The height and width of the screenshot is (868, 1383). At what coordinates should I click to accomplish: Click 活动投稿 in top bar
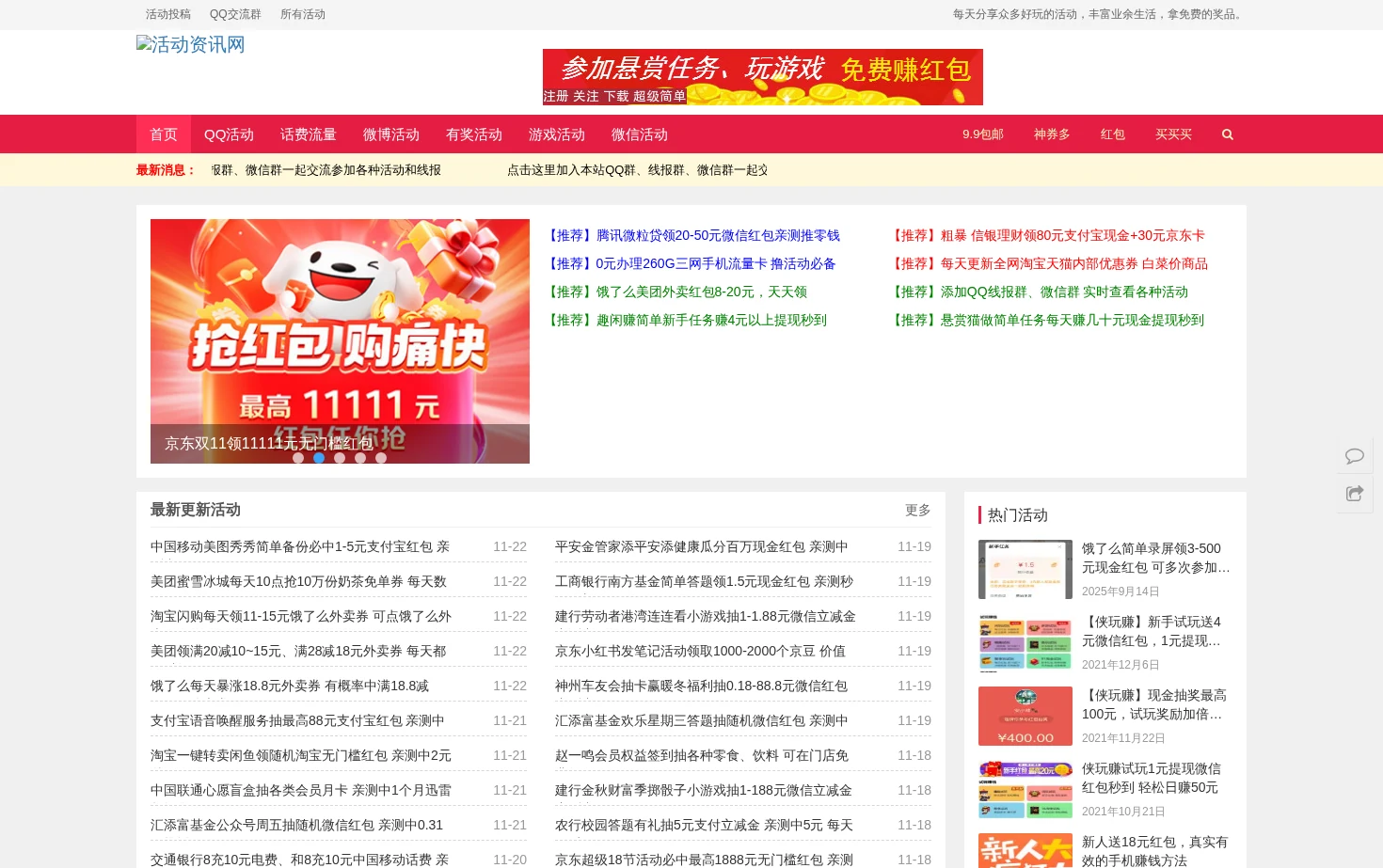[168, 14]
